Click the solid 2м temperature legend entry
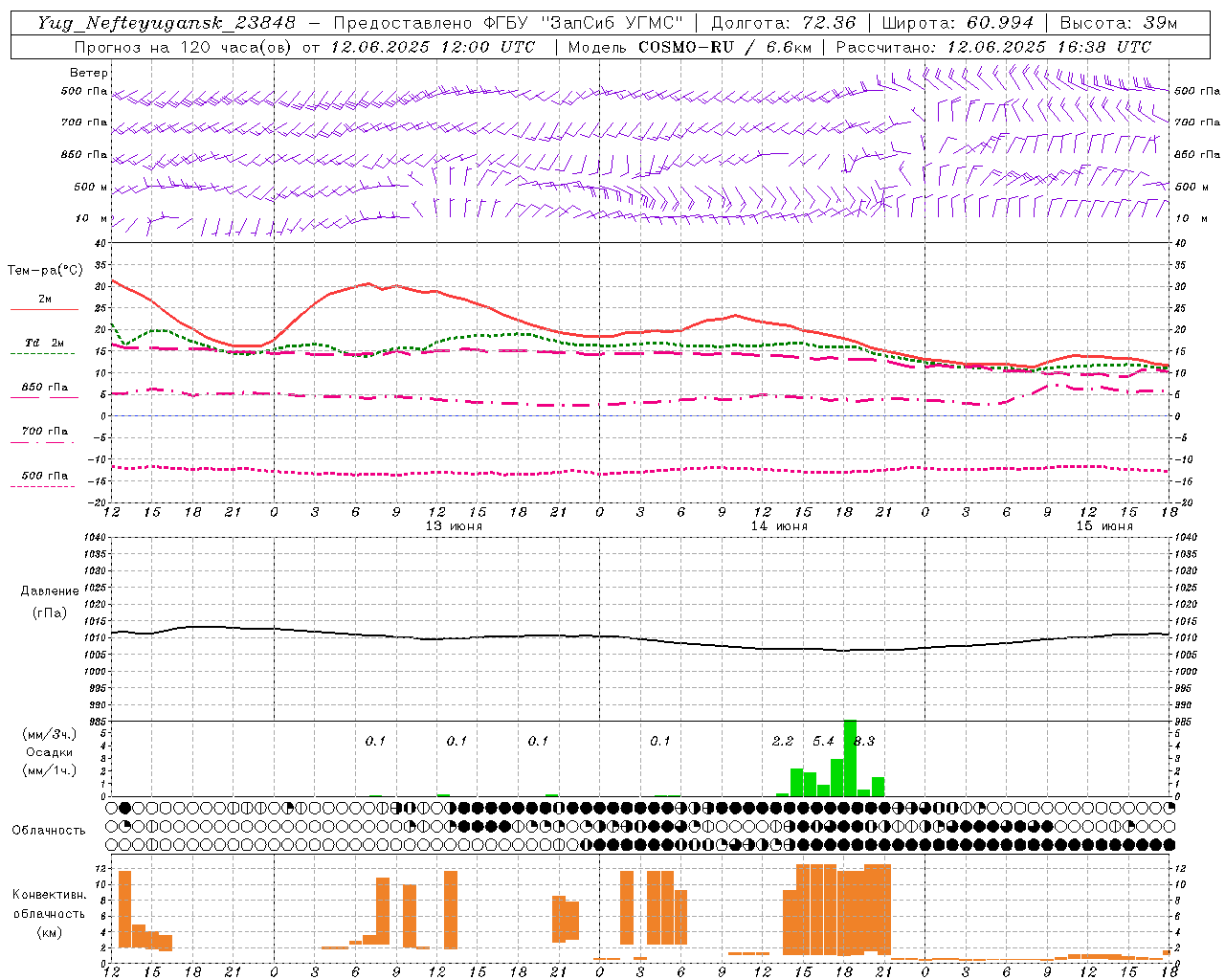 tap(44, 301)
